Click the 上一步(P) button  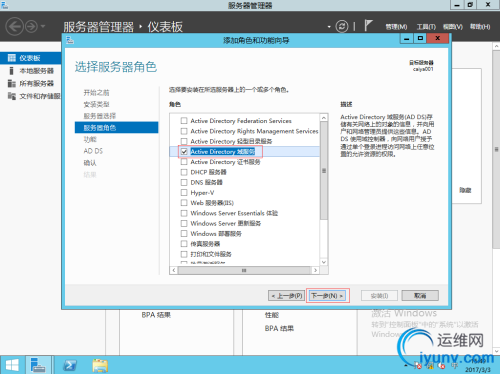[x=287, y=296]
